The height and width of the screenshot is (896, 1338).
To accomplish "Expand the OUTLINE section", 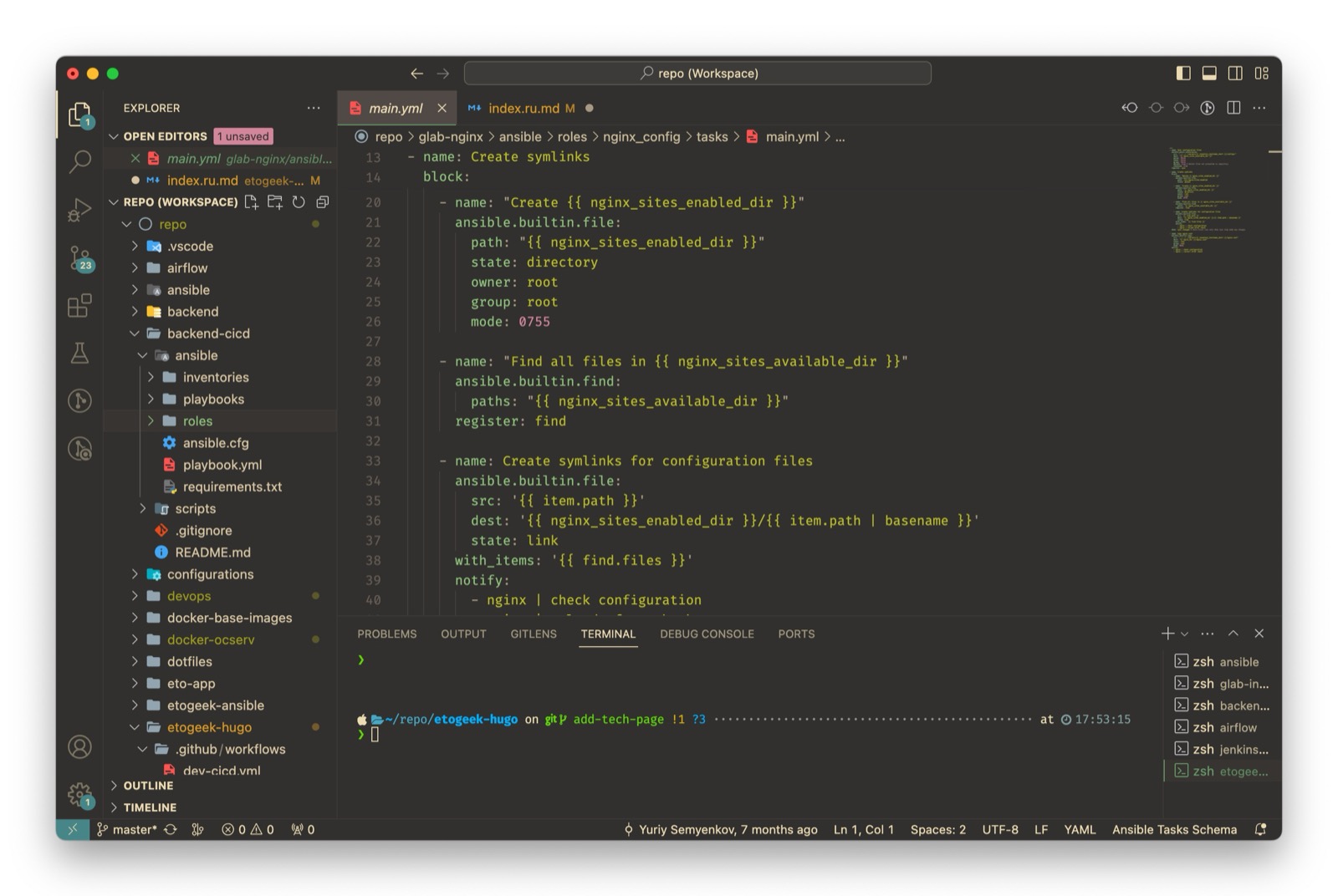I will (x=148, y=786).
